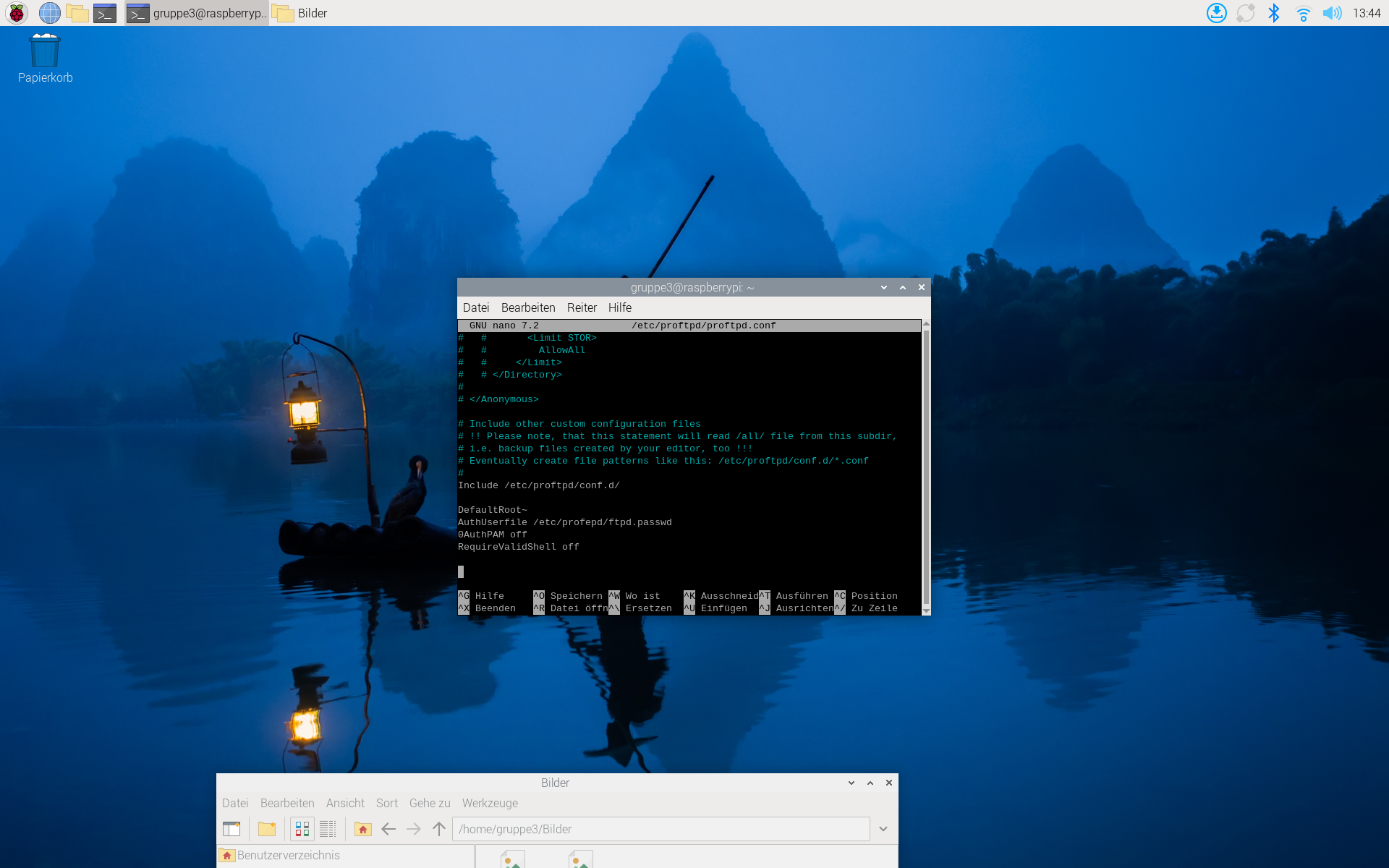
Task: Go to home folder in Bilder
Action: 363,829
